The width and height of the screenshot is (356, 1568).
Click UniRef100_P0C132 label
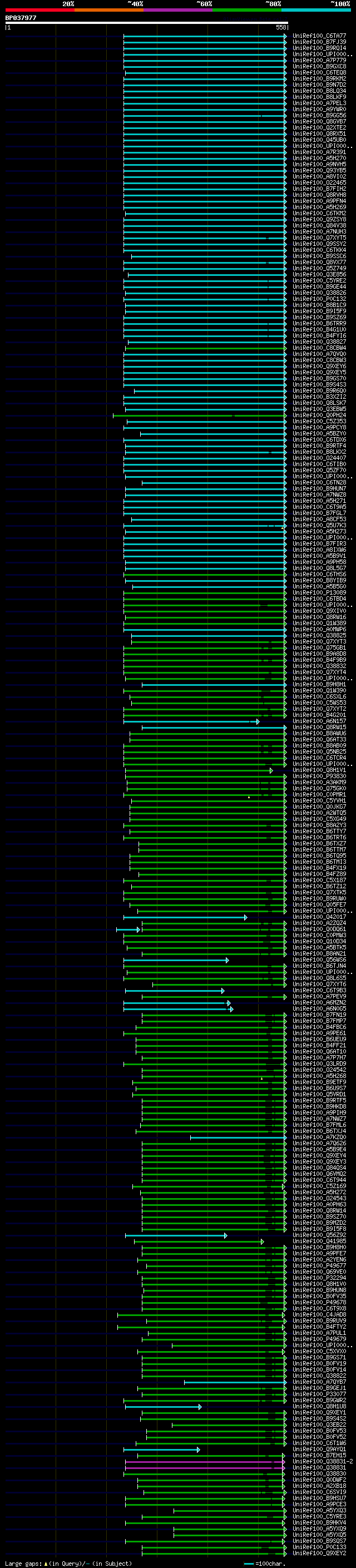click(x=319, y=299)
